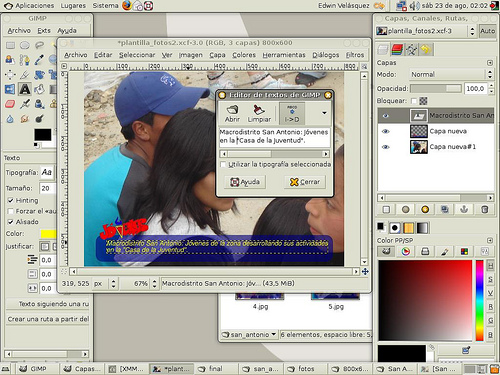Create a new layer in Capas panel
500x375 pixels.
click(x=386, y=209)
